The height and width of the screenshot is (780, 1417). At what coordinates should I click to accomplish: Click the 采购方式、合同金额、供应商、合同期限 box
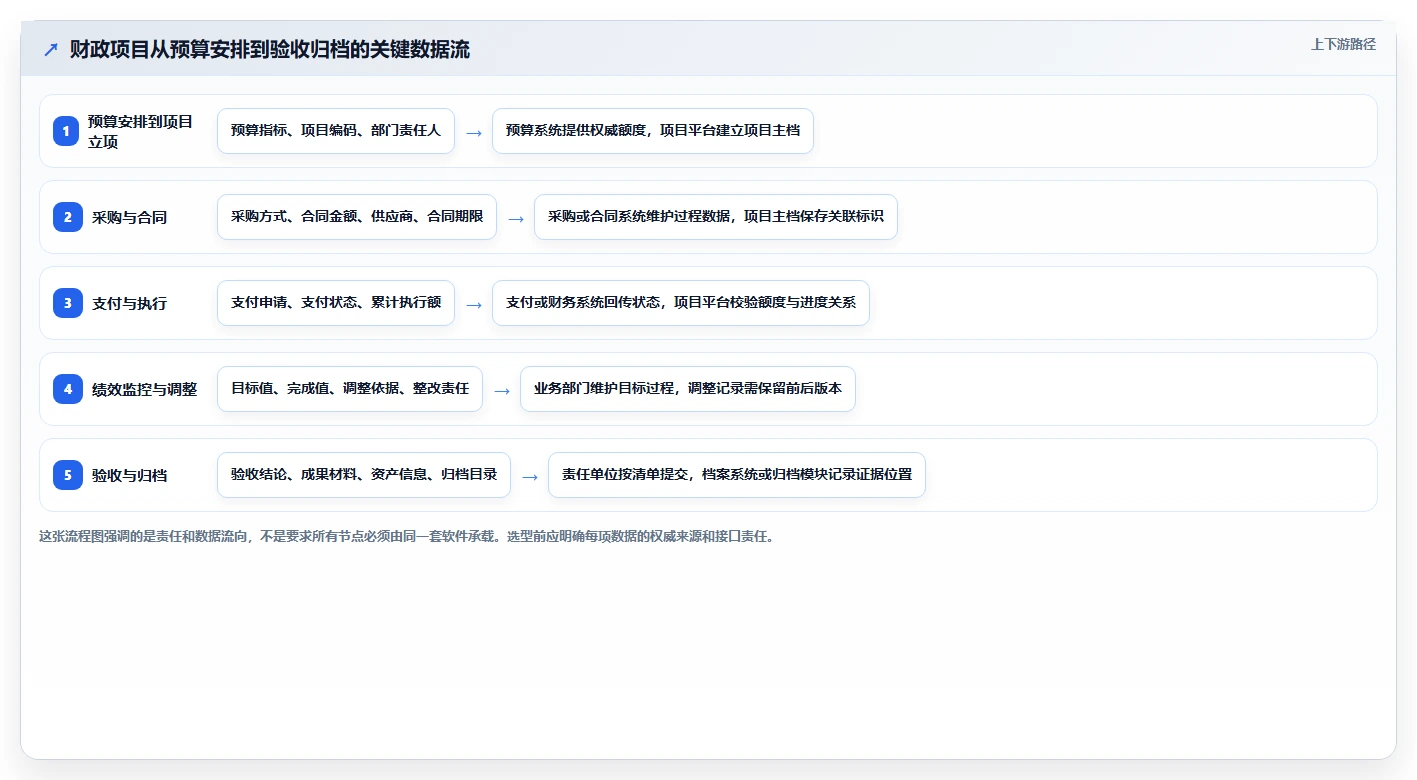point(357,217)
